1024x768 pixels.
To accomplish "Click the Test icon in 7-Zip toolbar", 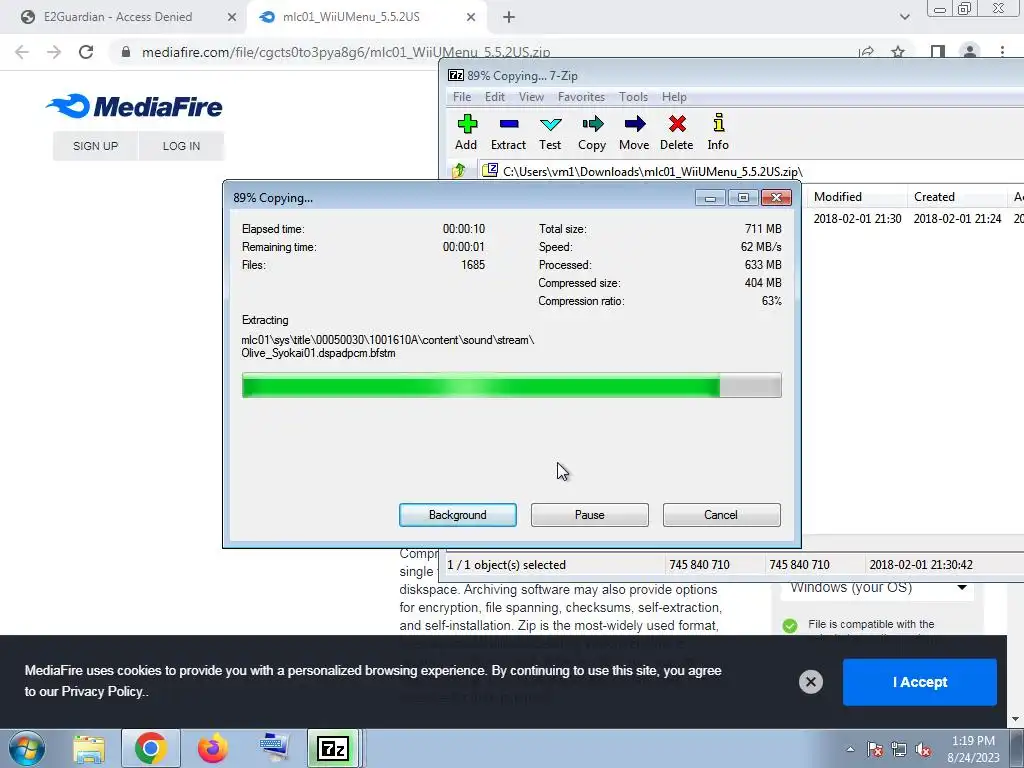I will 550,133.
